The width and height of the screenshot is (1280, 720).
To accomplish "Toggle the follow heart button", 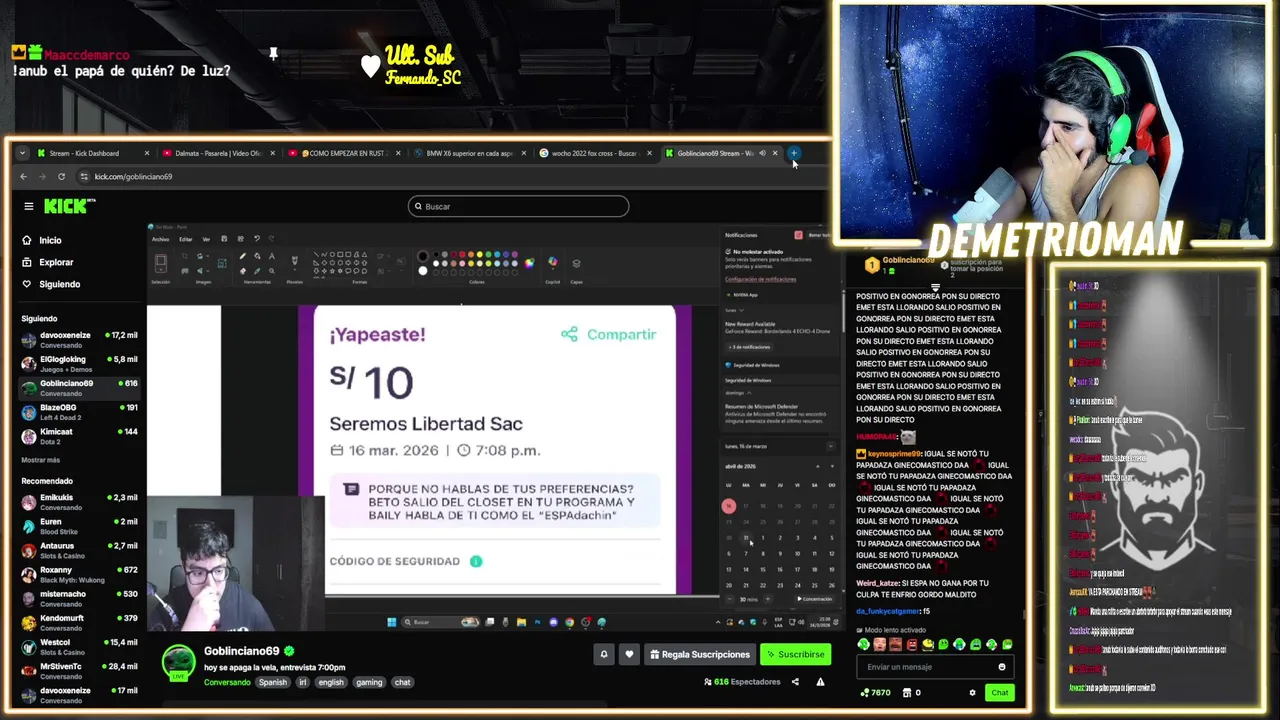I will click(629, 654).
